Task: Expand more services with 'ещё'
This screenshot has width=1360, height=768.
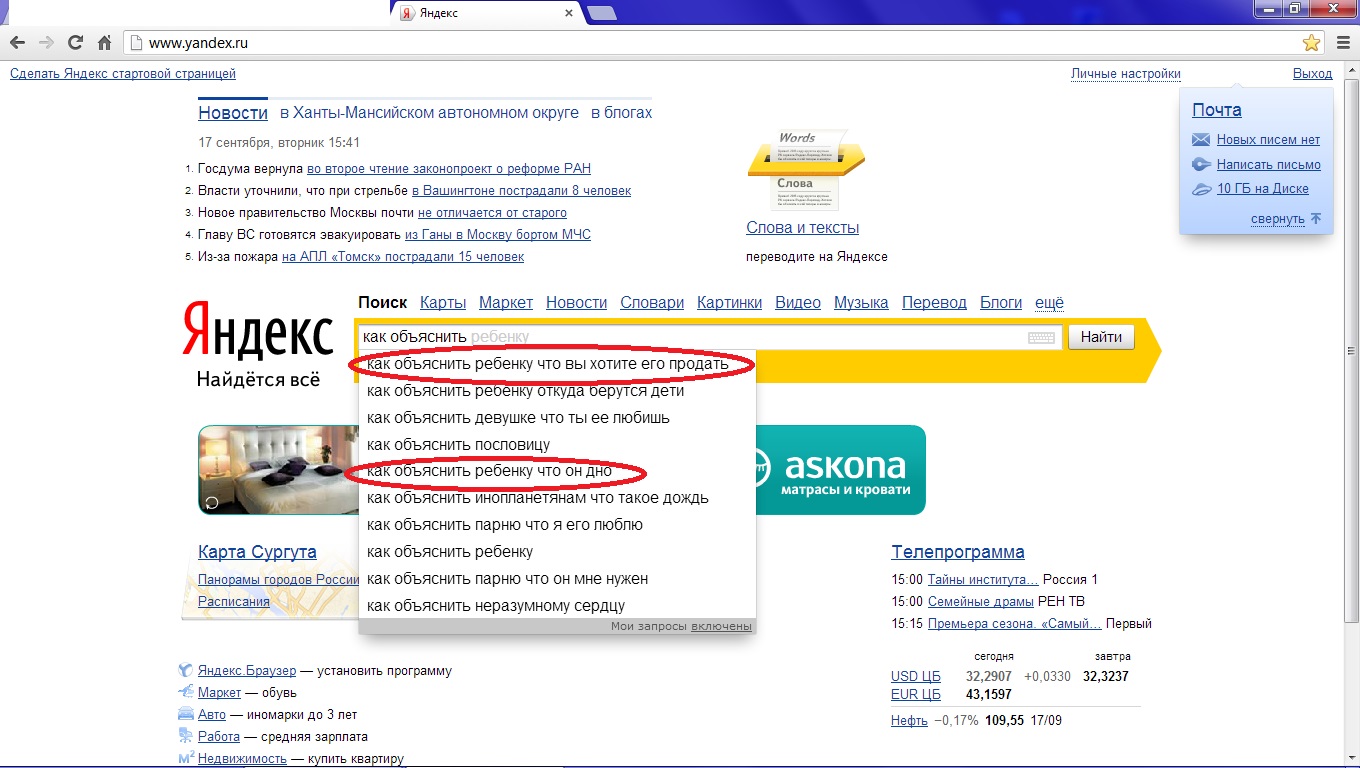Action: pos(1049,303)
